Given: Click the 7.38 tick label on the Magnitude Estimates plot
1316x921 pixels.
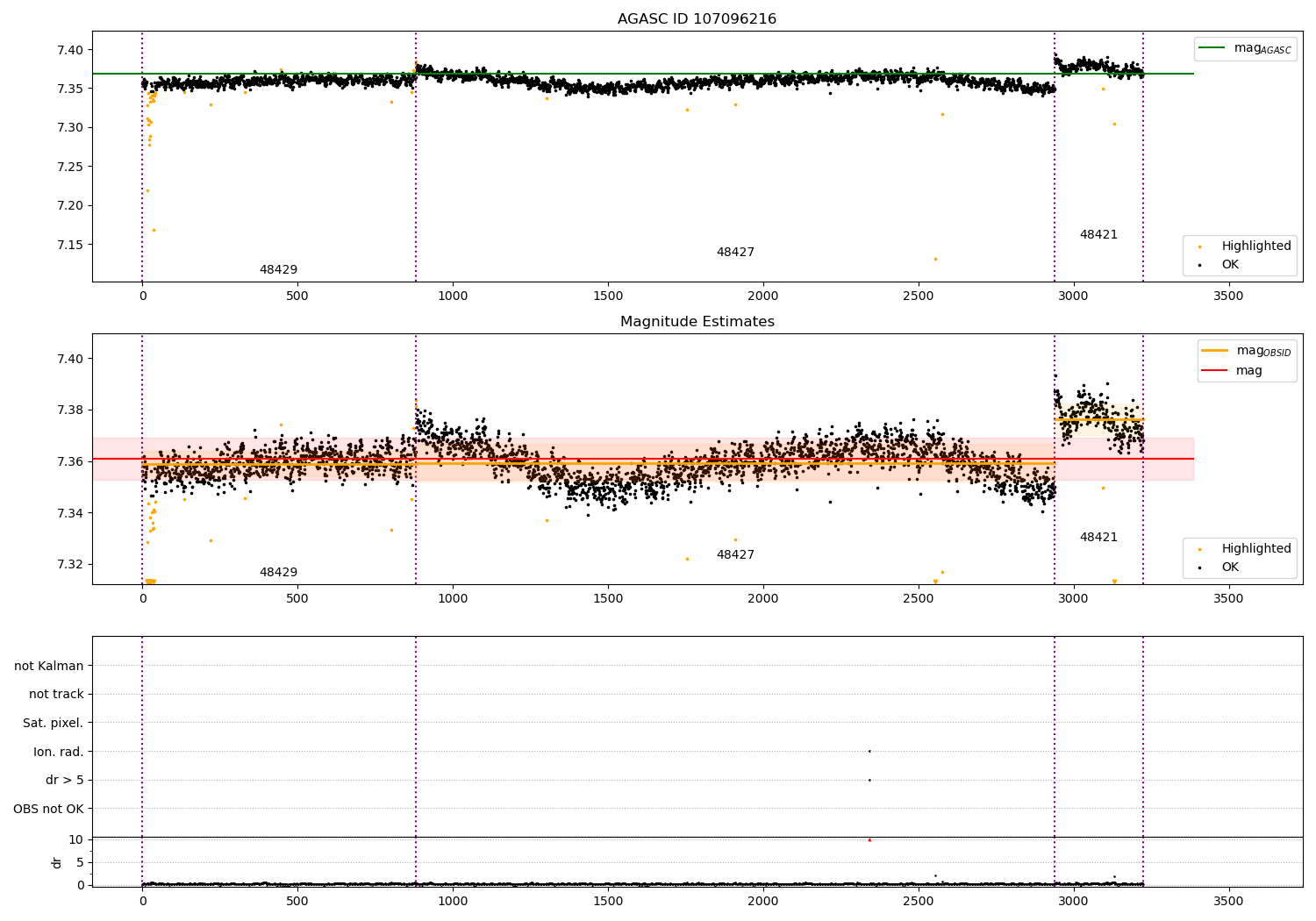Looking at the screenshot, I should (x=69, y=410).
